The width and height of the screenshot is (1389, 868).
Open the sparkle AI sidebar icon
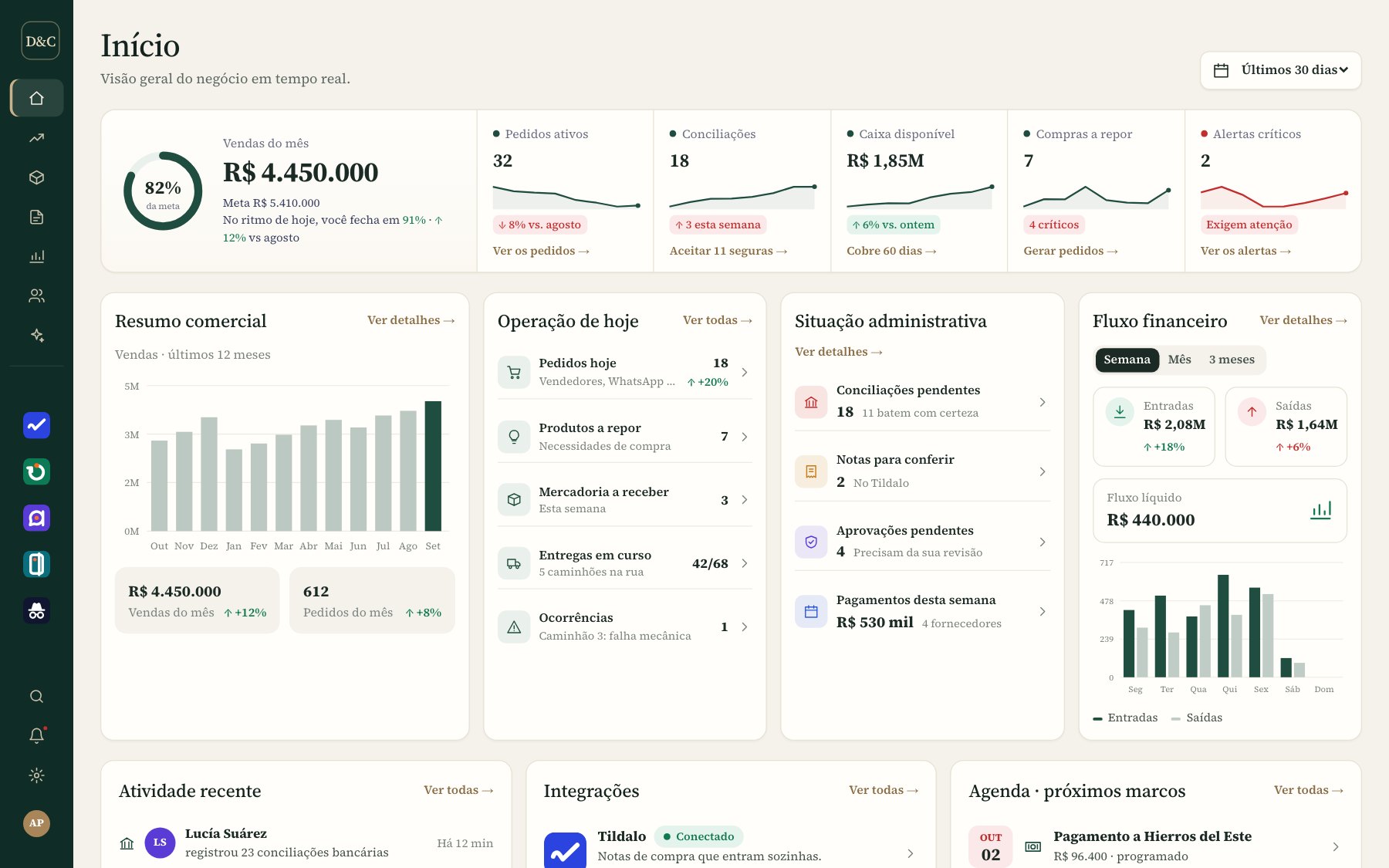click(36, 335)
